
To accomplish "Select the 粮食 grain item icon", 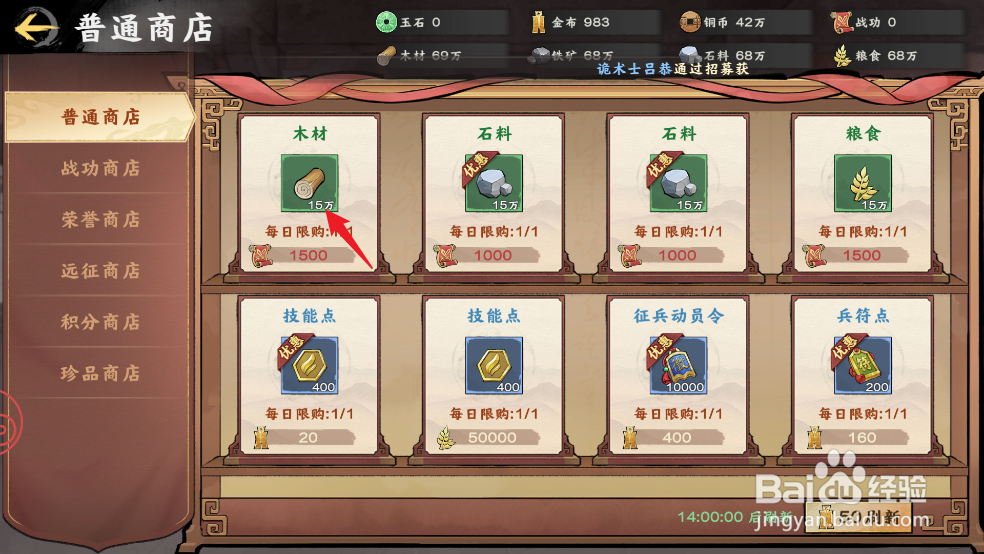I will coord(863,183).
